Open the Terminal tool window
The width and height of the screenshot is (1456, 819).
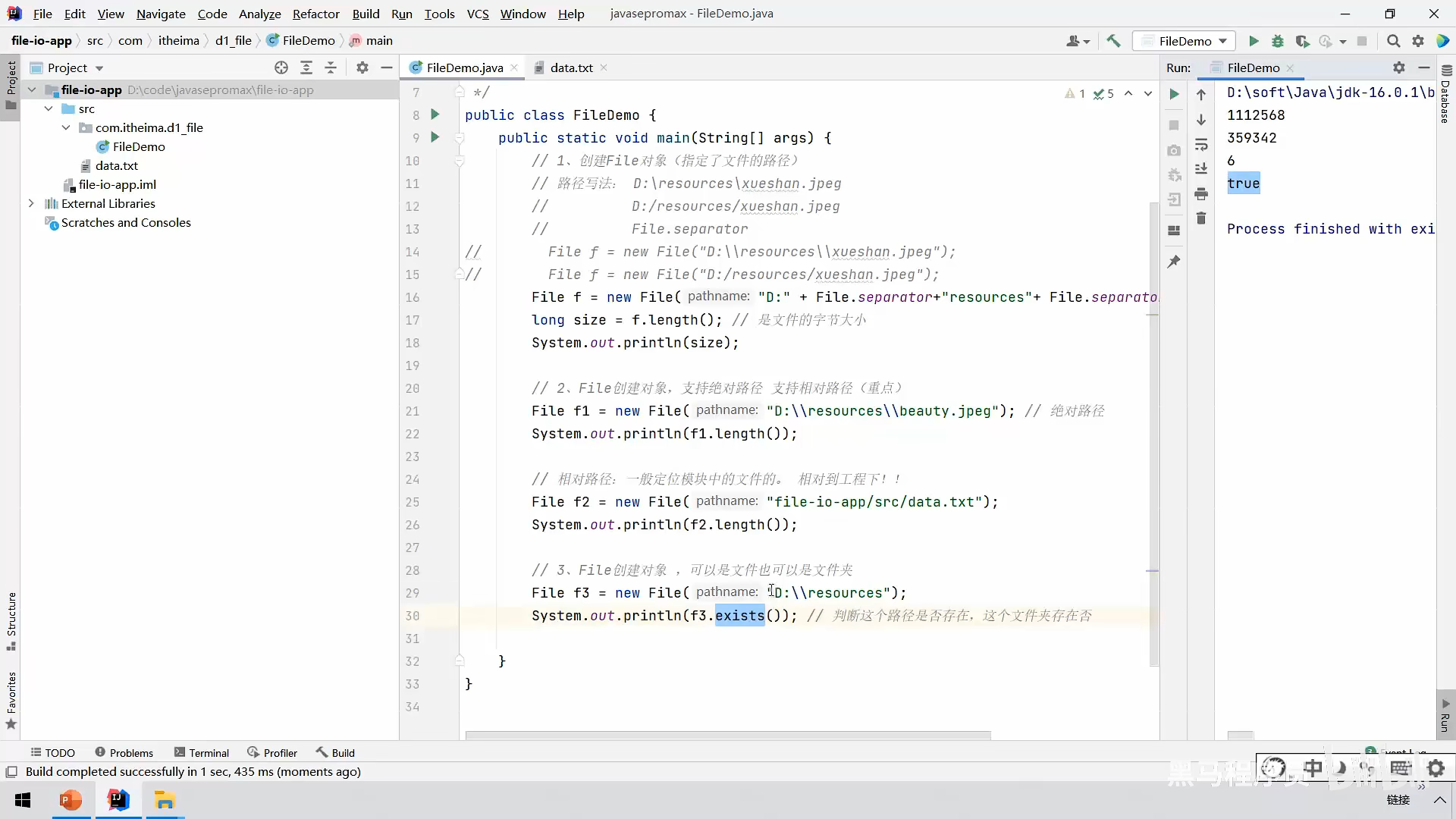tap(202, 752)
